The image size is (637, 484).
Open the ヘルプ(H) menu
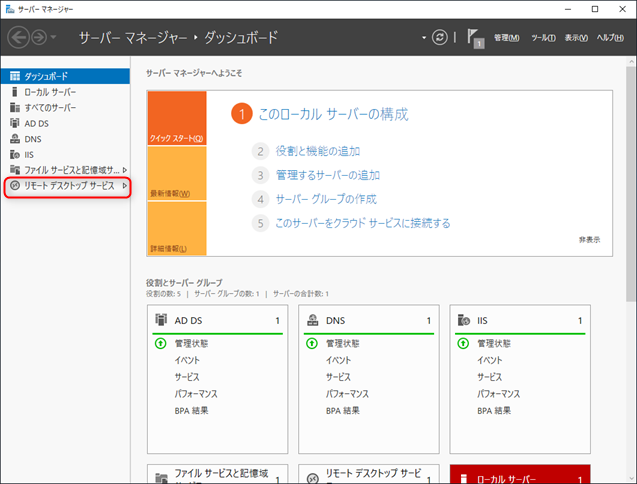(610, 38)
